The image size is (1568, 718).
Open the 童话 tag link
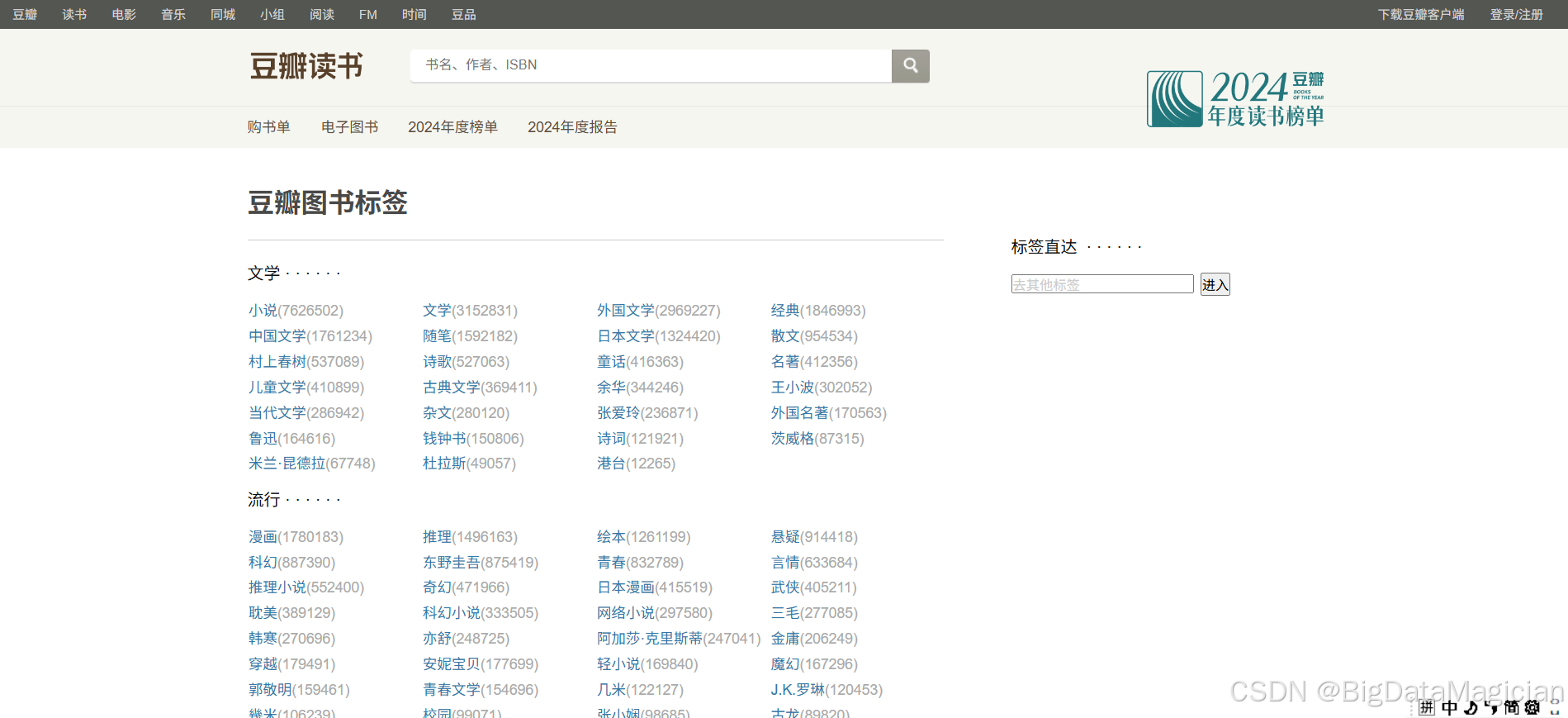click(x=612, y=362)
